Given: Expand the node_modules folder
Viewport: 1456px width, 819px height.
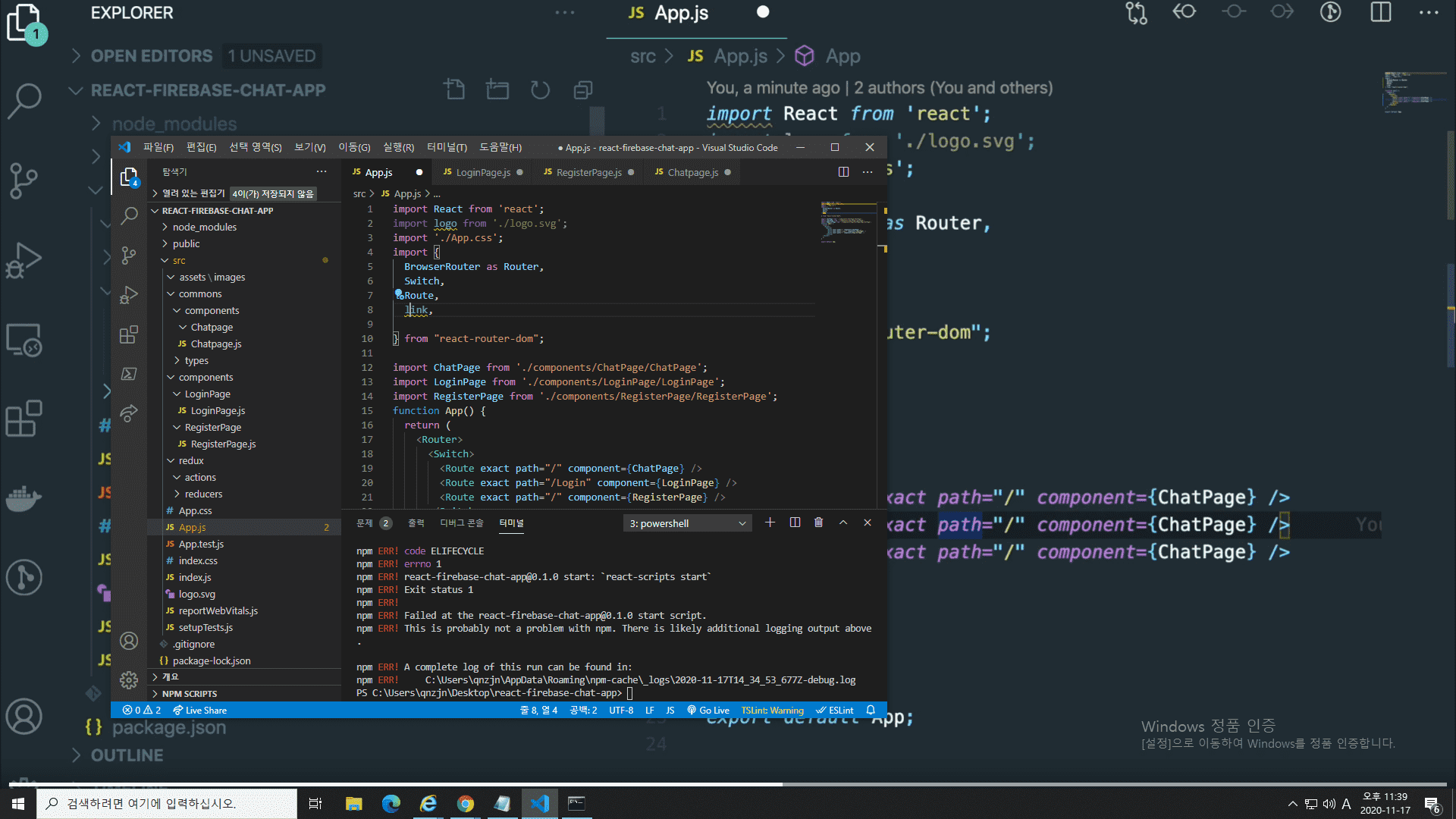Looking at the screenshot, I should click(204, 227).
